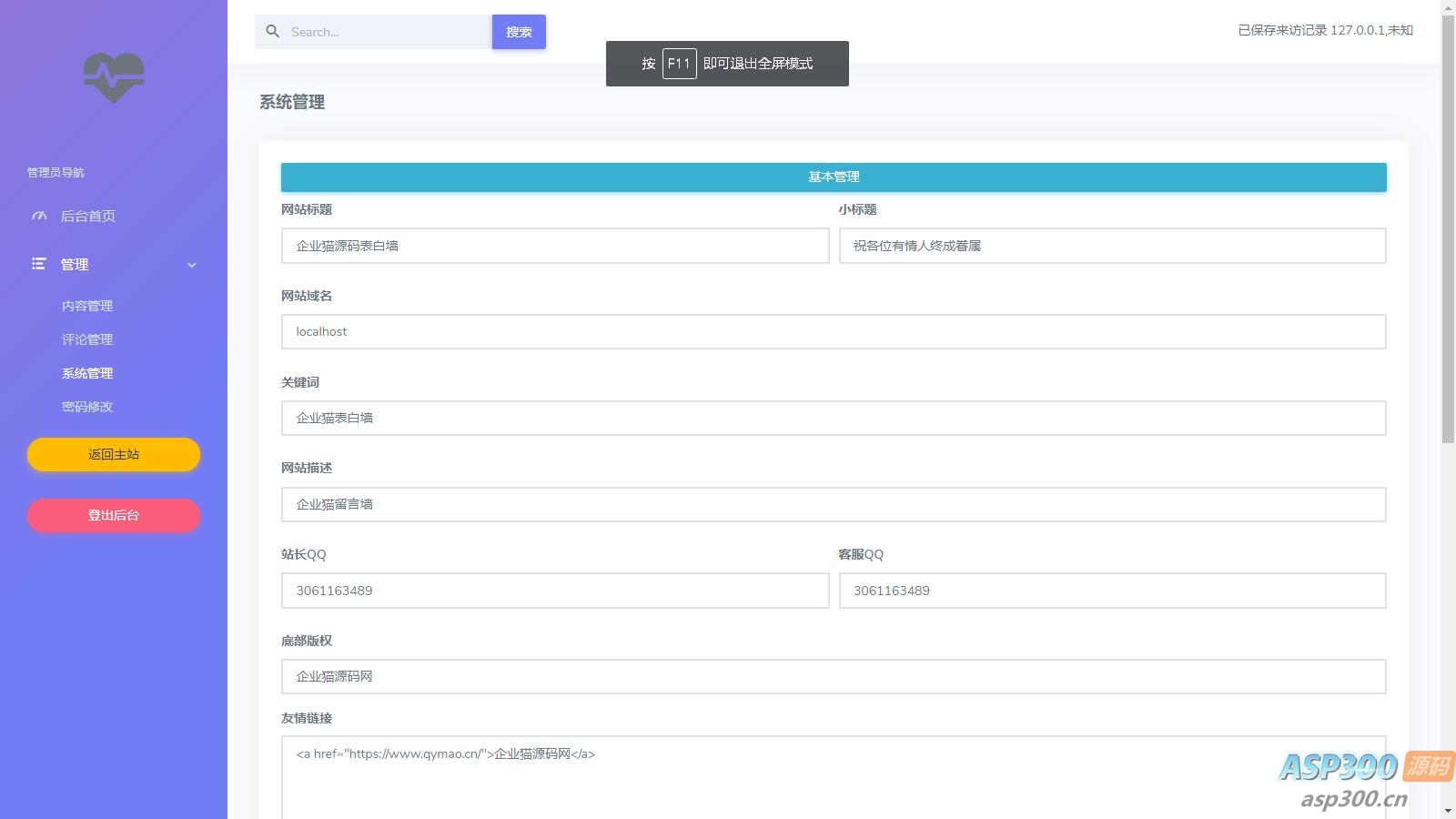This screenshot has height=819, width=1456.
Task: Go to 密码修改 page
Action: (x=87, y=407)
